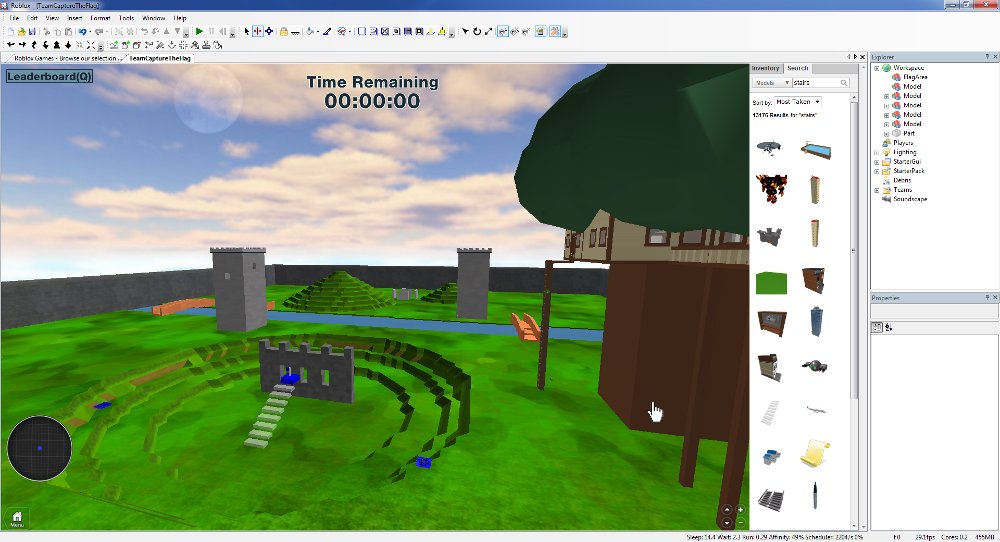Image resolution: width=1000 pixels, height=542 pixels.
Task: Switch to the TeamCaptureTheFlag document tab
Action: click(159, 58)
